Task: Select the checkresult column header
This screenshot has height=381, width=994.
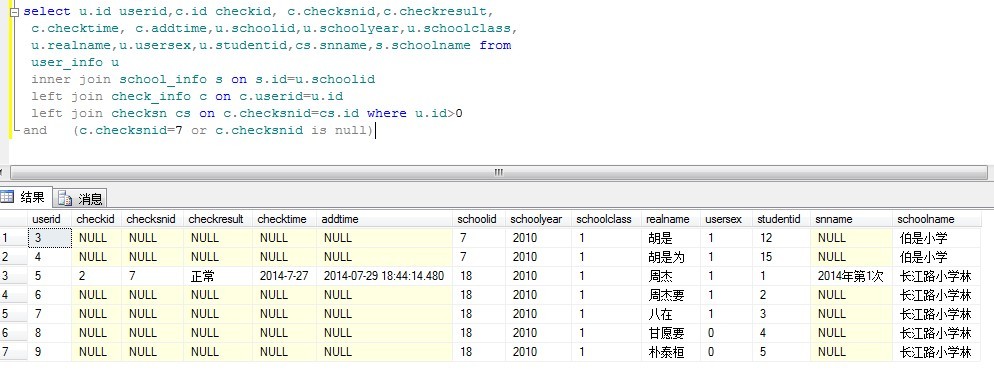Action: point(218,219)
